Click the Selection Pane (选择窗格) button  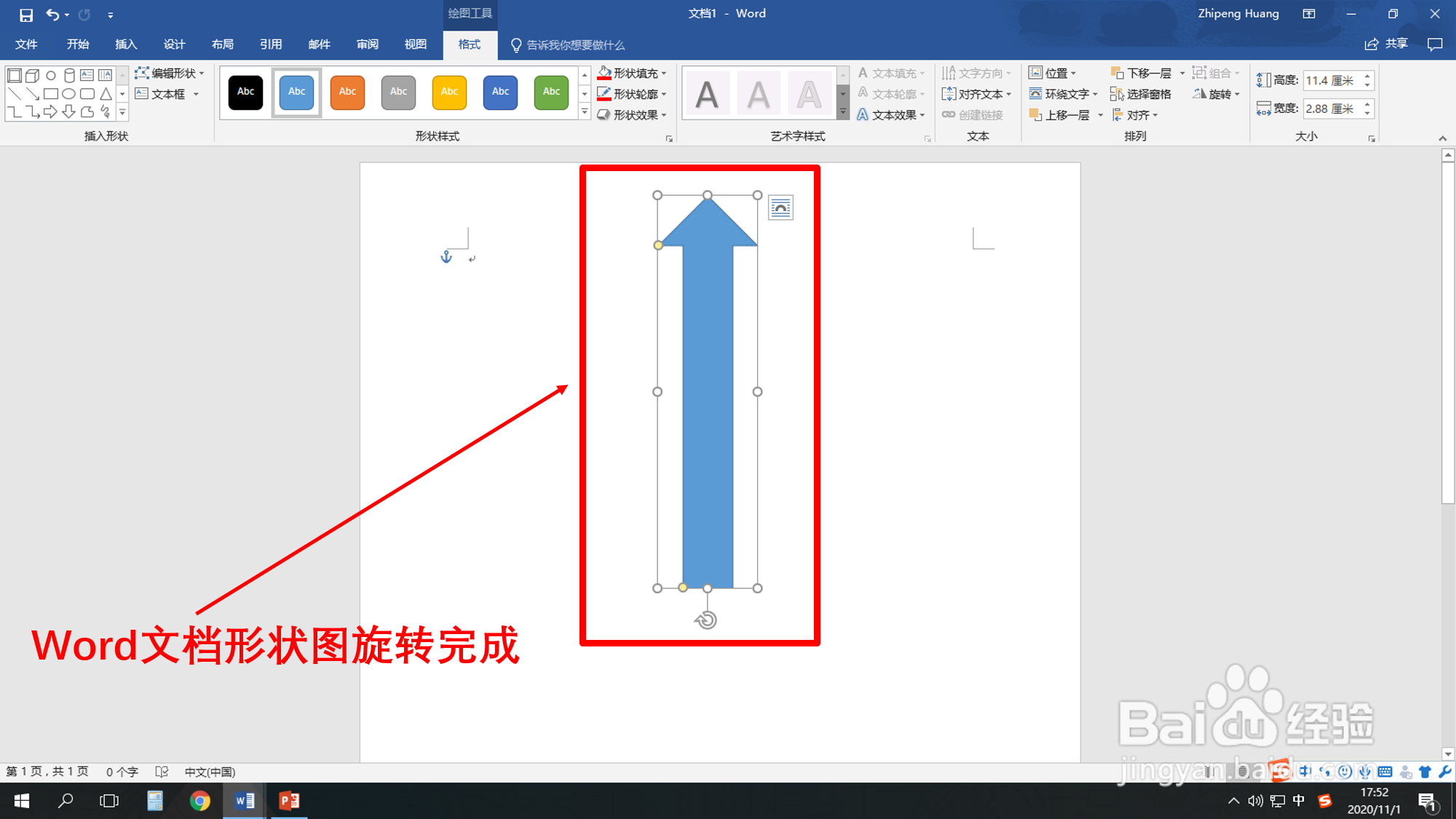point(1141,94)
